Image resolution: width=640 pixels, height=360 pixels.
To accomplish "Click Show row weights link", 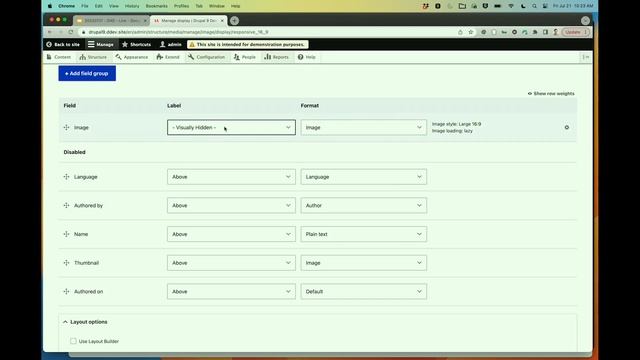I will pyautogui.click(x=551, y=93).
